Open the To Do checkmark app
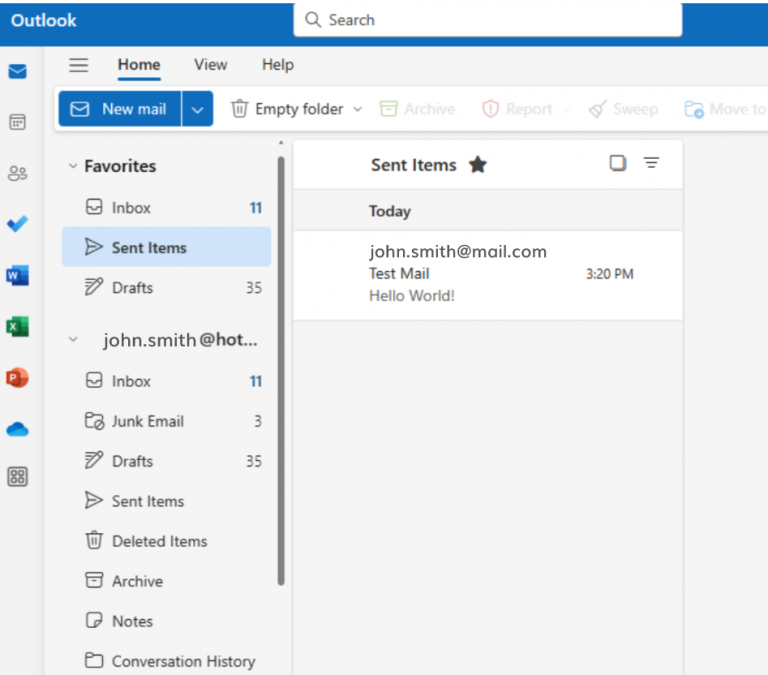This screenshot has width=768, height=675. (17, 224)
